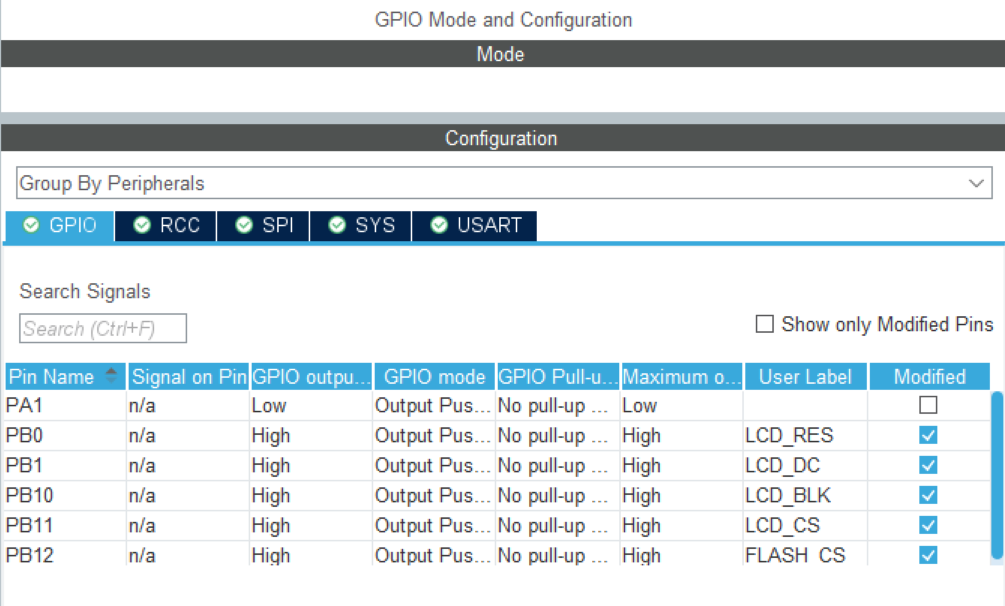Open the Group By Peripherals dropdown
The width and height of the screenshot is (1005, 606).
point(504,183)
